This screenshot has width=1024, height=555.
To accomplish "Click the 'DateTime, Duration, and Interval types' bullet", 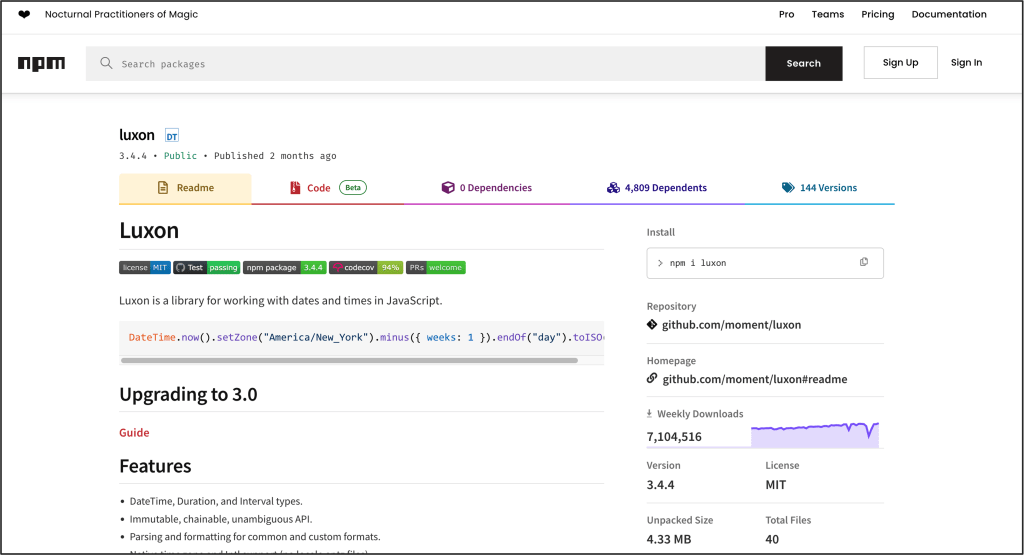I will (216, 501).
